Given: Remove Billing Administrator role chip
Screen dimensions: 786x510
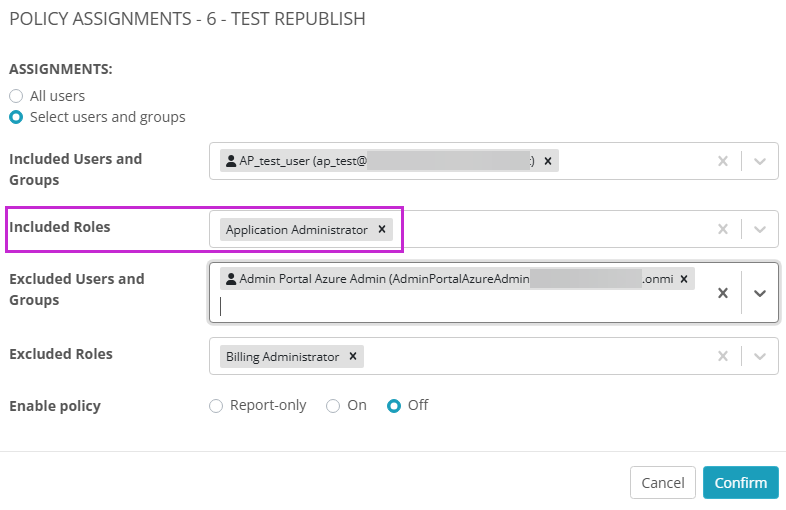Looking at the screenshot, I should [352, 356].
